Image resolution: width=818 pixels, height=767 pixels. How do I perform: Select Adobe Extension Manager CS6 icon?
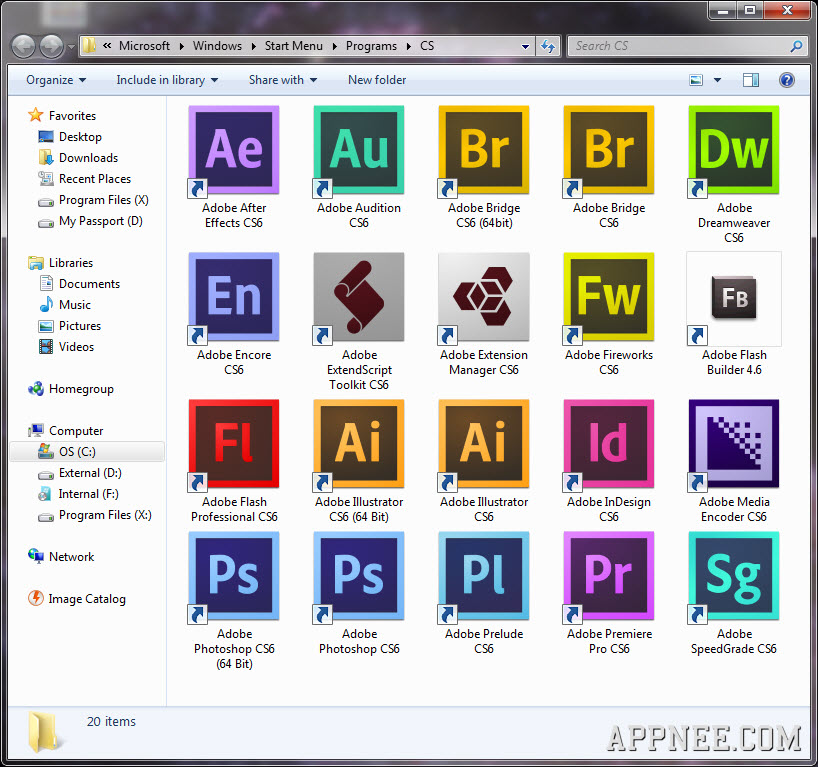[484, 297]
